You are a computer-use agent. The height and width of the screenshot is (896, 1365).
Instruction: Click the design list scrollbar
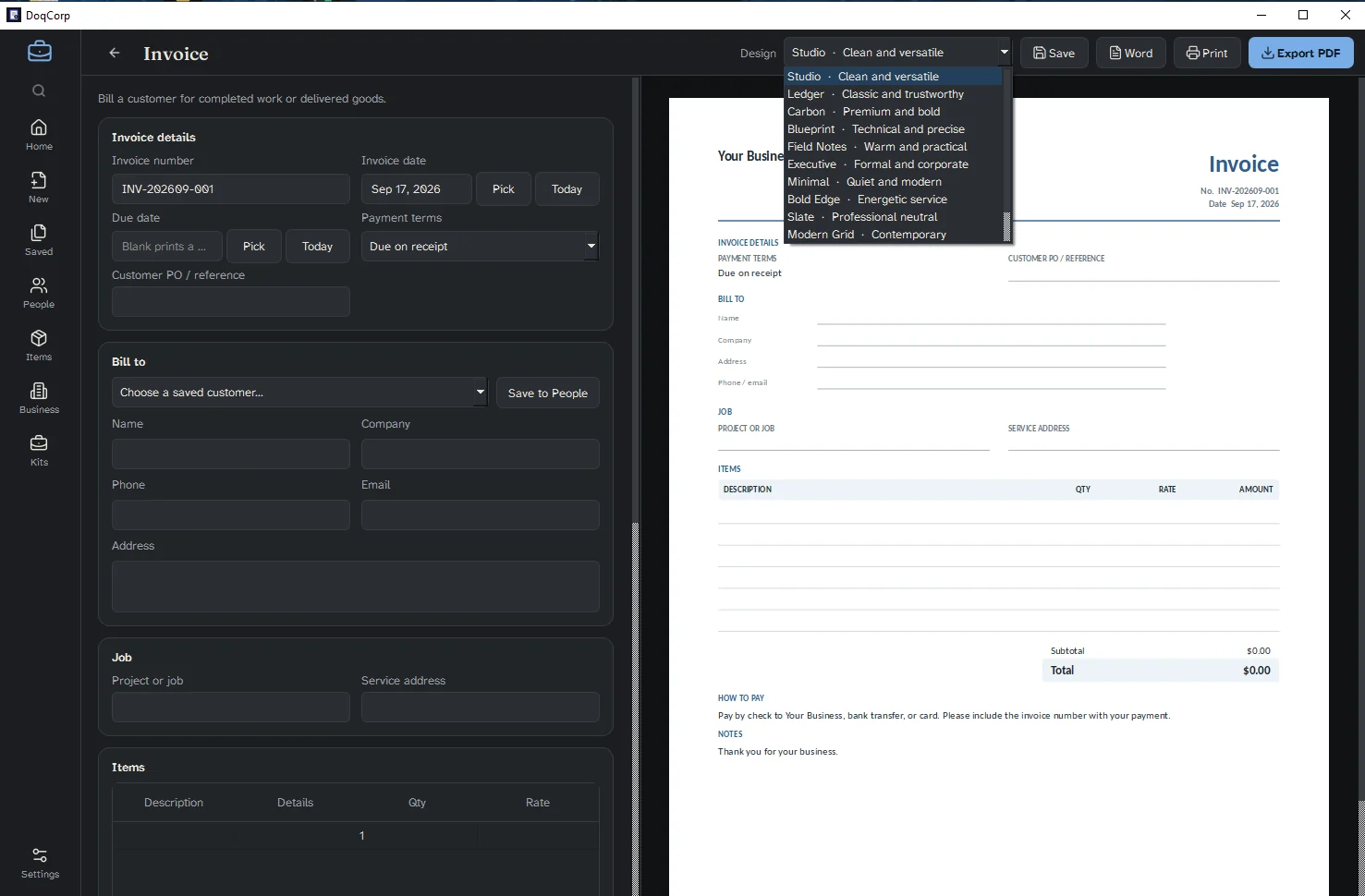pos(1007,155)
